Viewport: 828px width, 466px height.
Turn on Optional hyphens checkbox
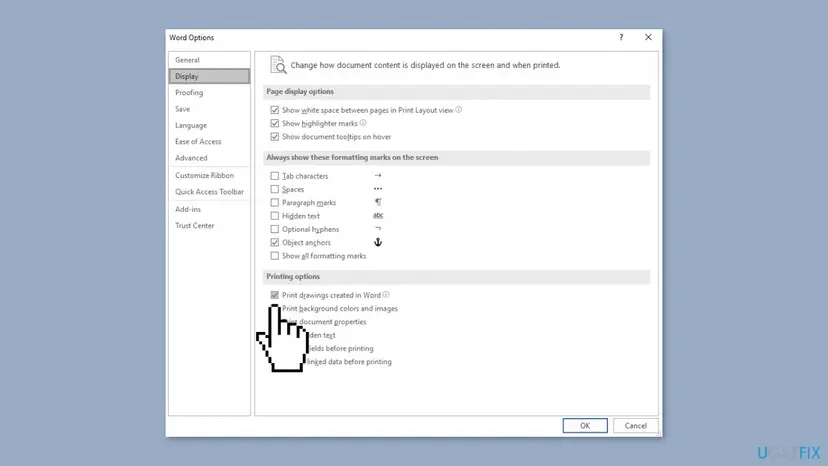275,229
